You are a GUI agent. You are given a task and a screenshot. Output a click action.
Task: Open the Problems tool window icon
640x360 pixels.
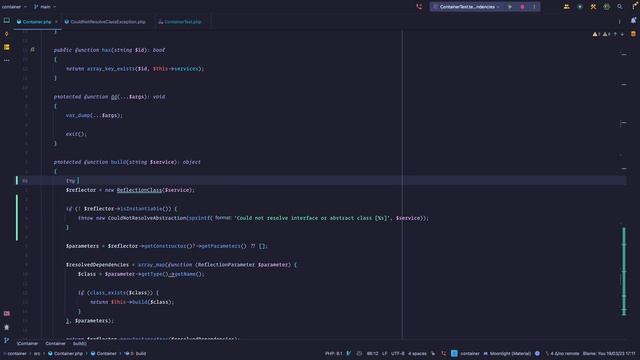coord(7,327)
